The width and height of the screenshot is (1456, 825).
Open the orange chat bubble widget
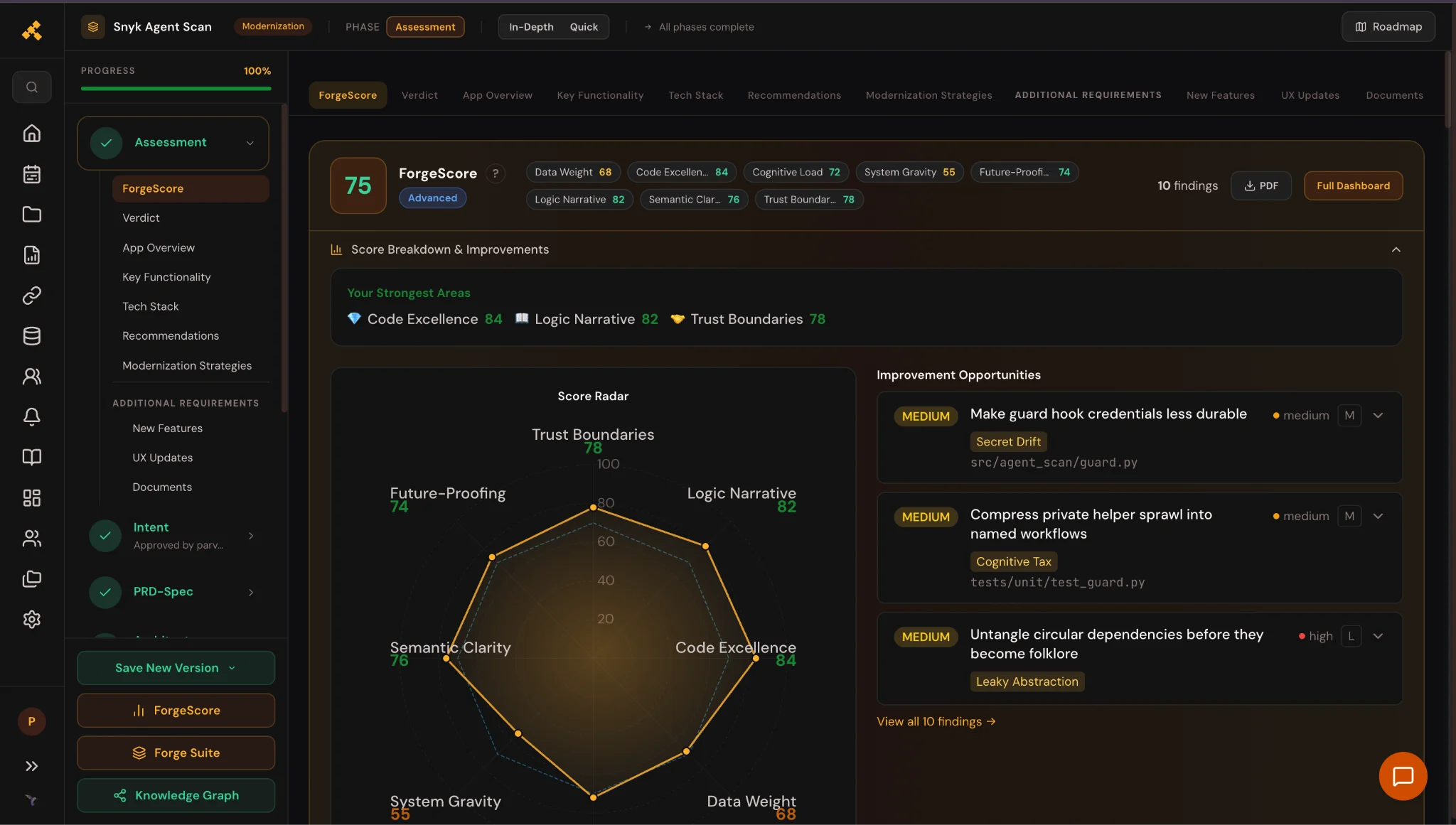1403,776
